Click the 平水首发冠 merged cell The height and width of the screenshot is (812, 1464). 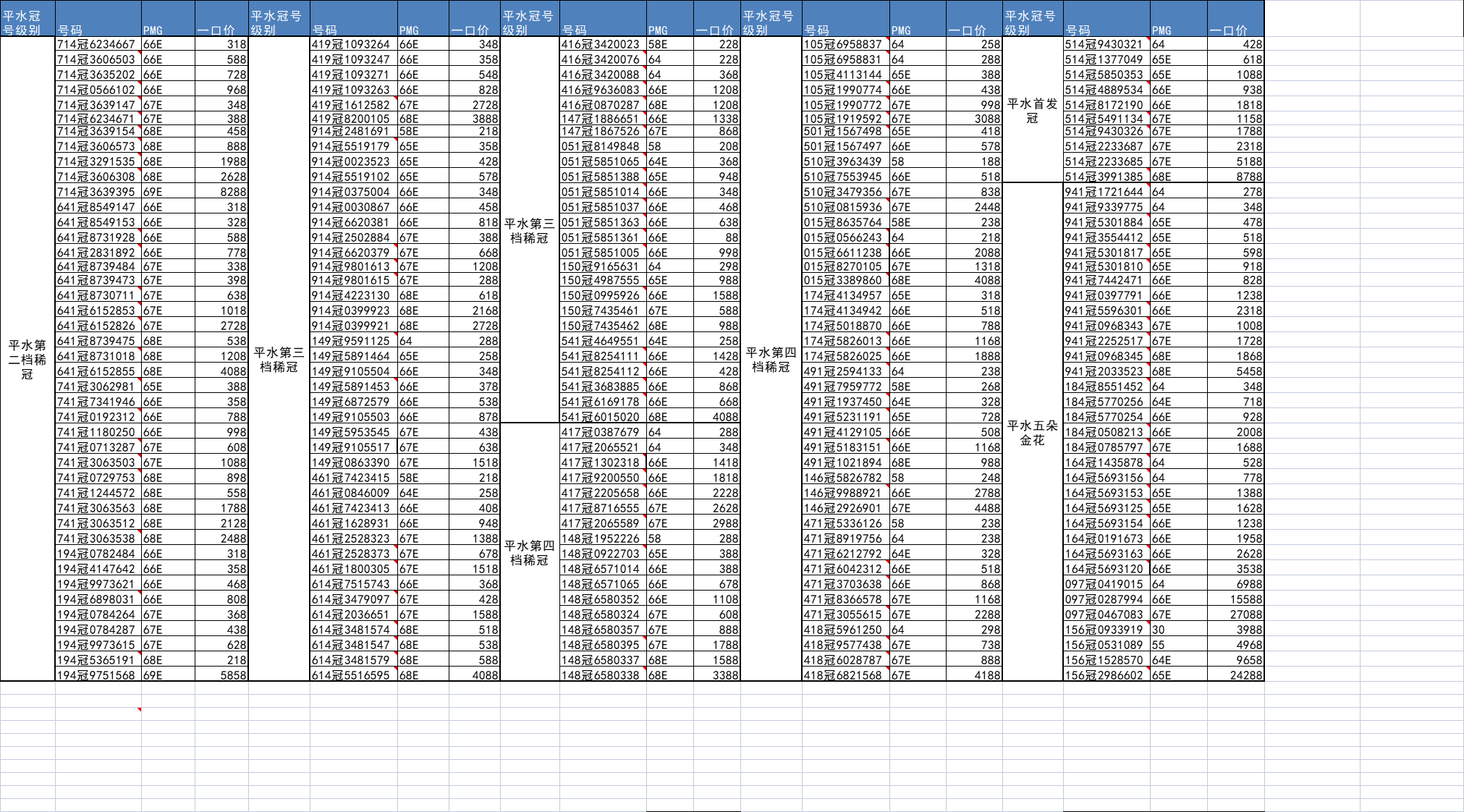[x=1032, y=110]
